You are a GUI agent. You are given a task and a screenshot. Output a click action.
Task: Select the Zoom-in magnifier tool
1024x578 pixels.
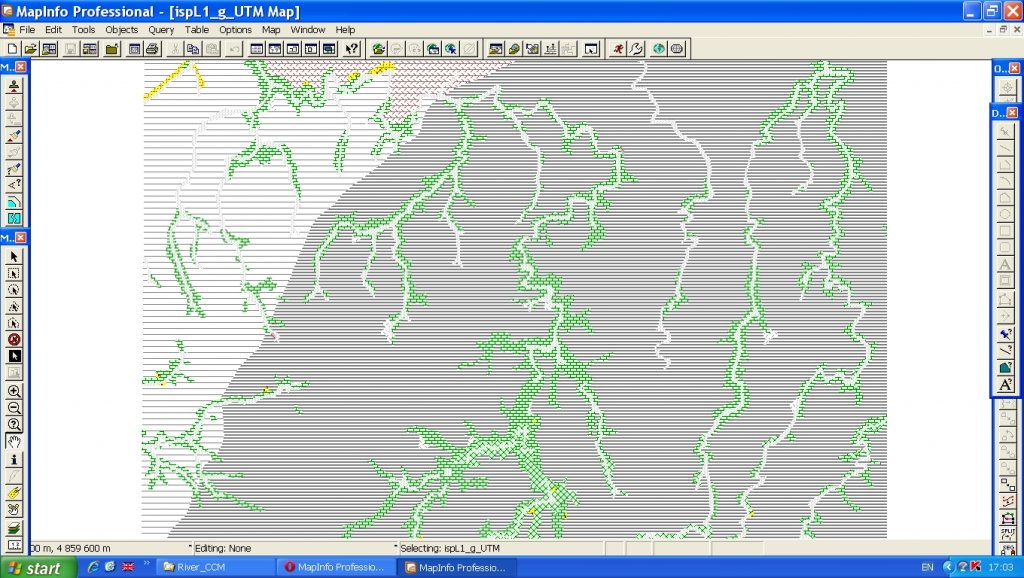click(14, 392)
